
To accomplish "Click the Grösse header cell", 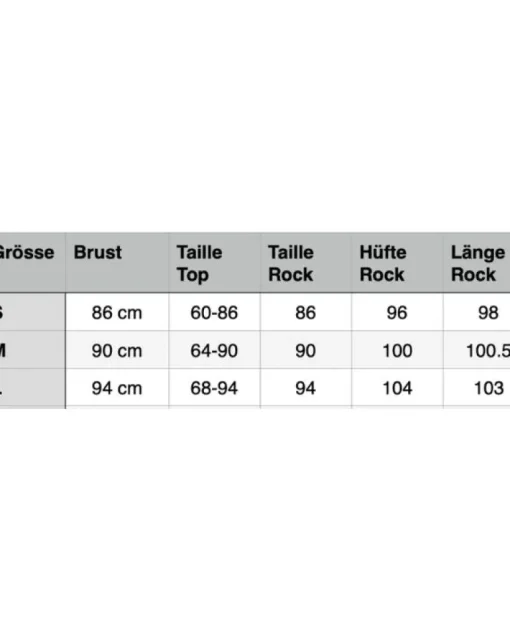I will tap(33, 263).
